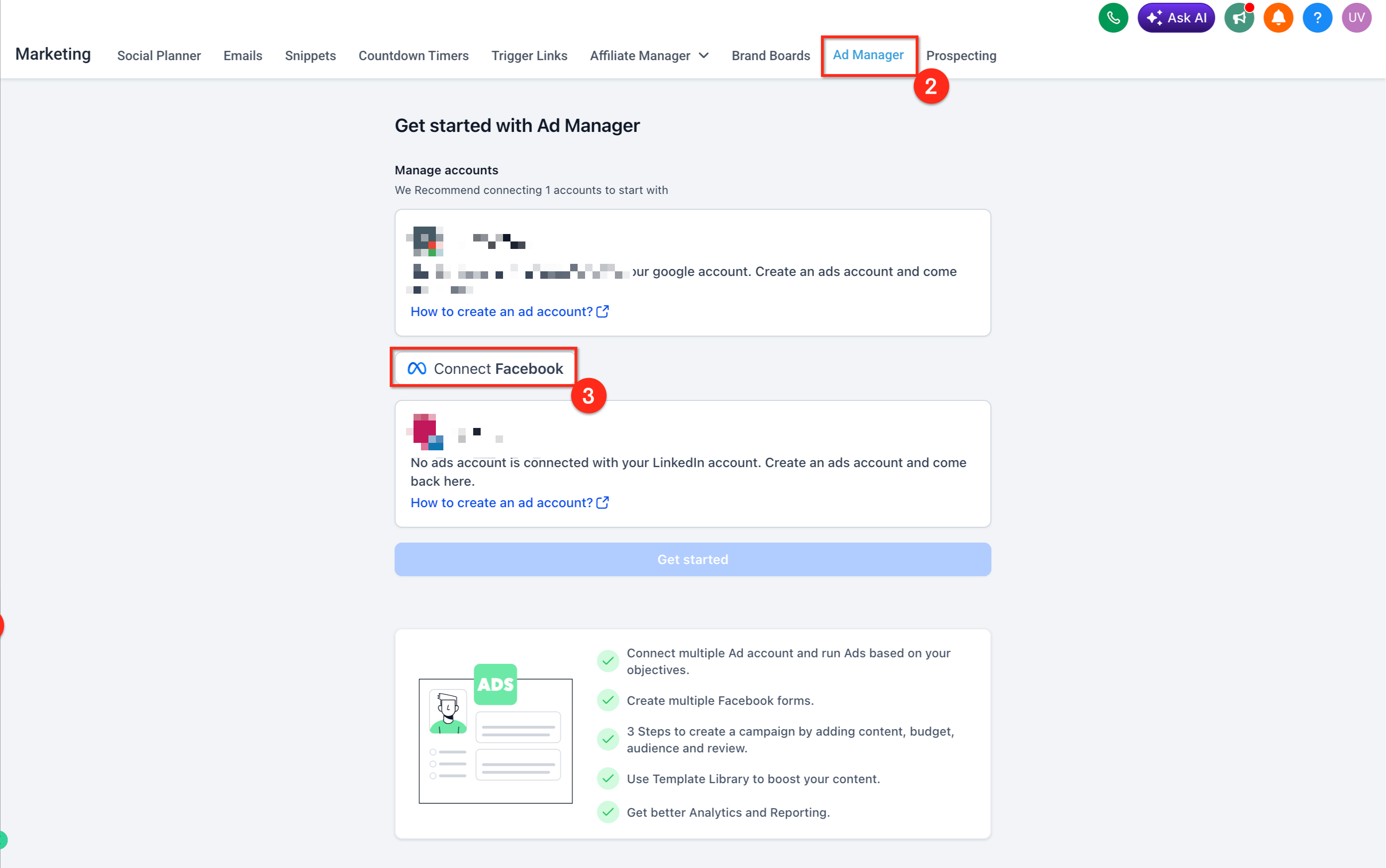
Task: Click the Marketing section title
Action: [x=53, y=54]
